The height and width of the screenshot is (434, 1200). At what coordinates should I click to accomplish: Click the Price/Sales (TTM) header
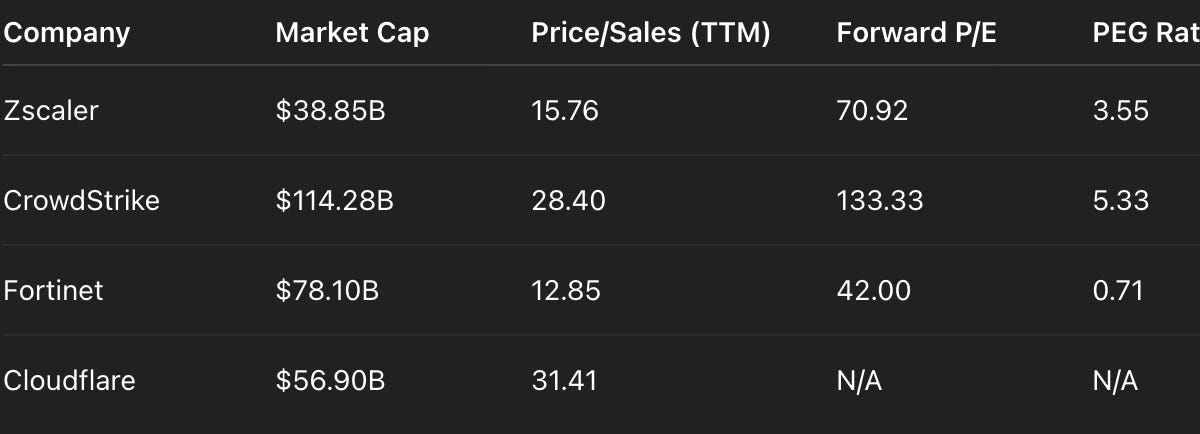(651, 33)
